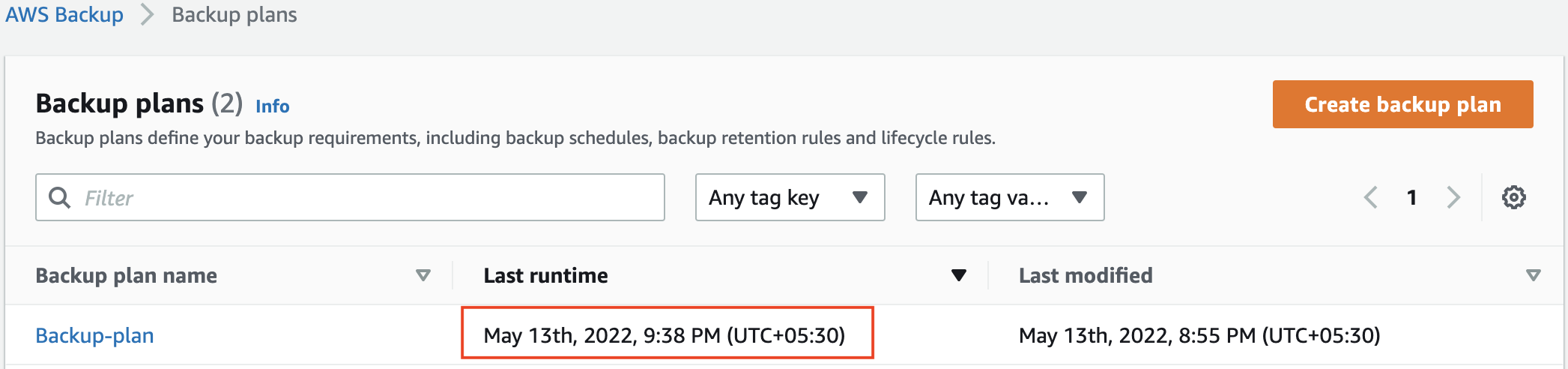Click the Last modified date cell
Viewport: 1568px width, 369px height.
(x=1199, y=335)
